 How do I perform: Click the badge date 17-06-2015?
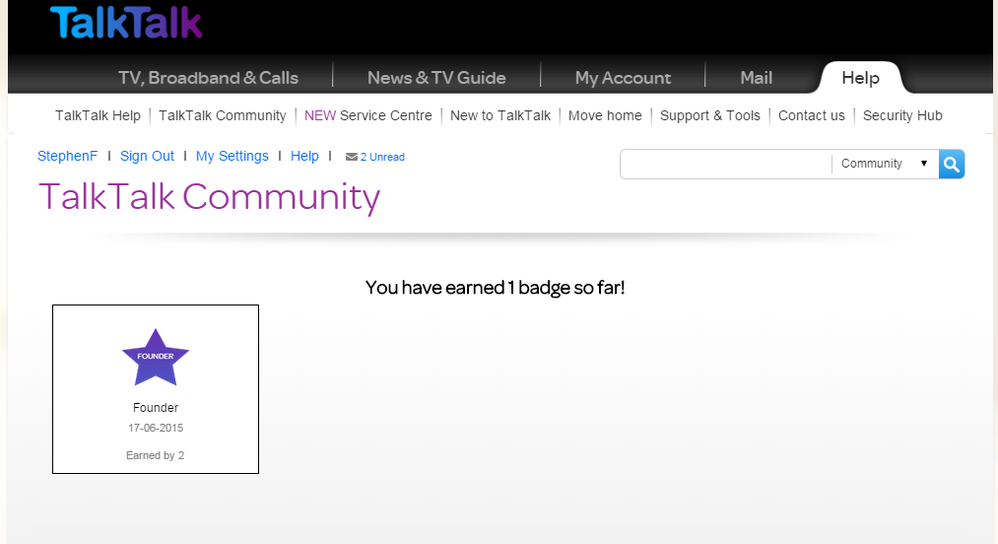click(155, 428)
